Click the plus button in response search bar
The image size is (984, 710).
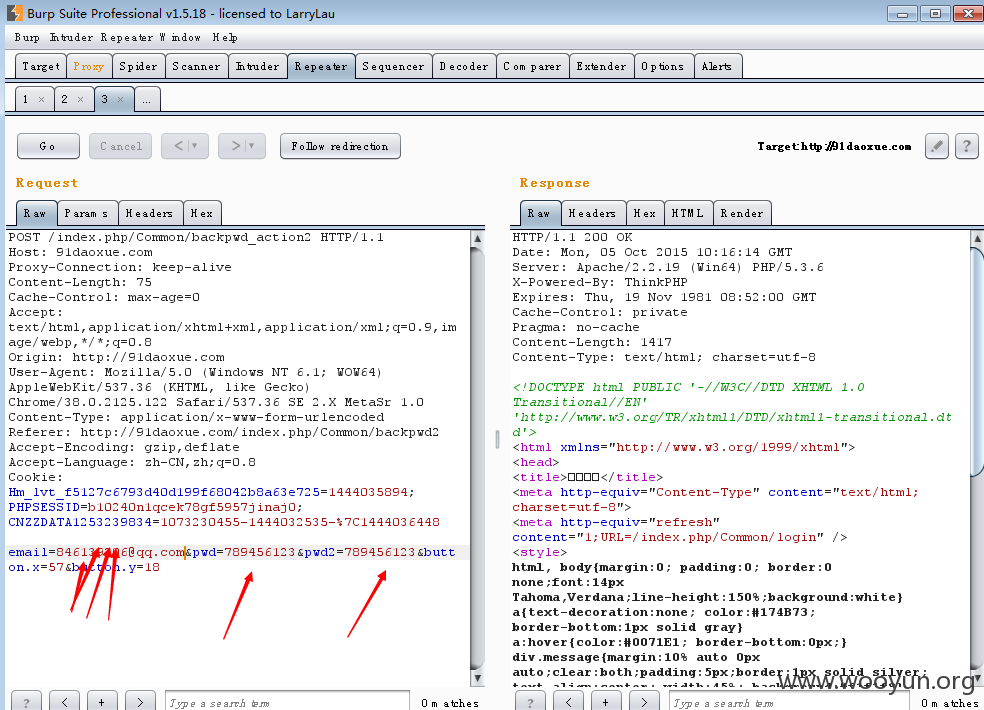[x=606, y=702]
